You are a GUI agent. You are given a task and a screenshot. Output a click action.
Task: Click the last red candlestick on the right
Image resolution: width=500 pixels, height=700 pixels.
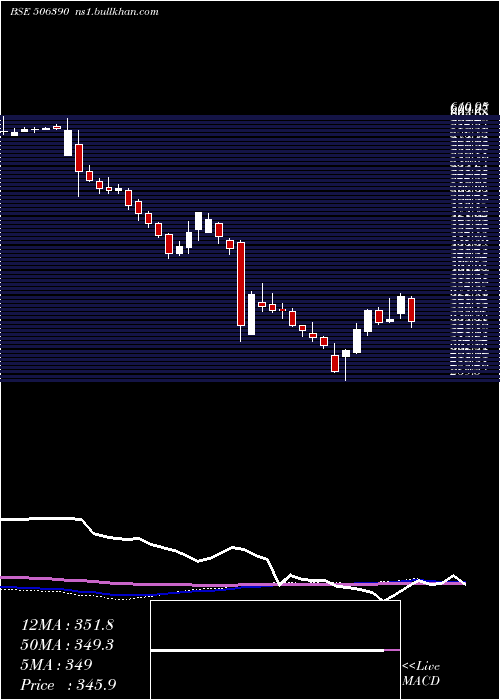coord(411,311)
